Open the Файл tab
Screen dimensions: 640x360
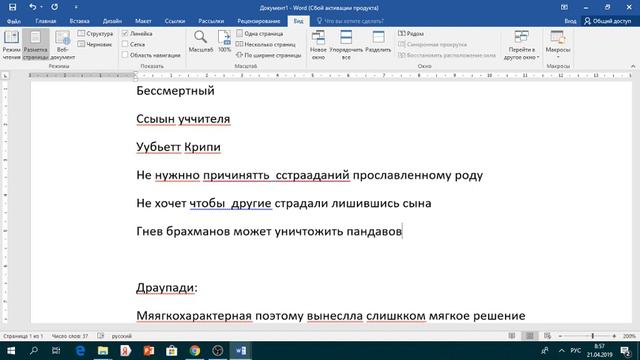click(14, 21)
